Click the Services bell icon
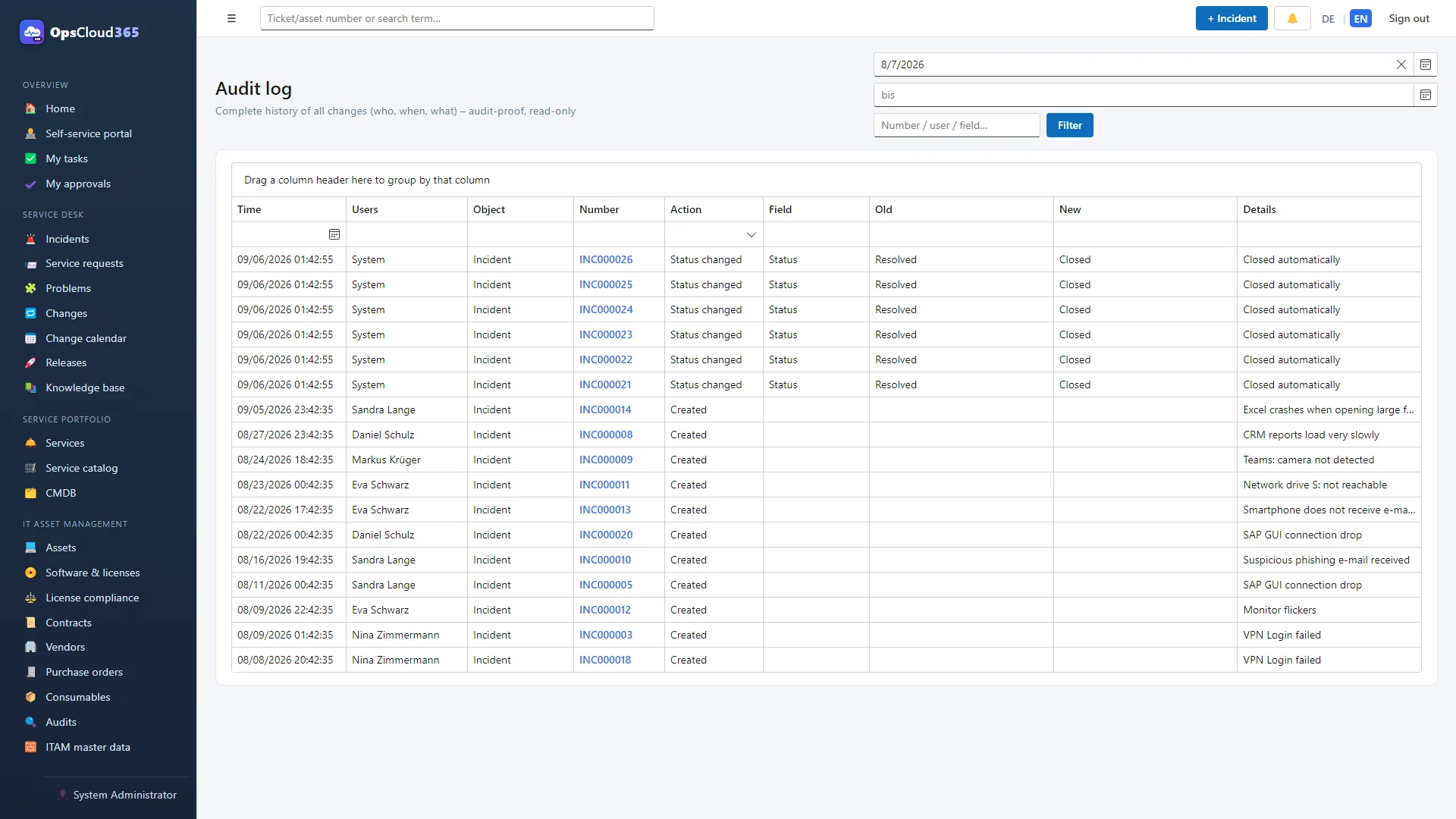 click(x=30, y=443)
